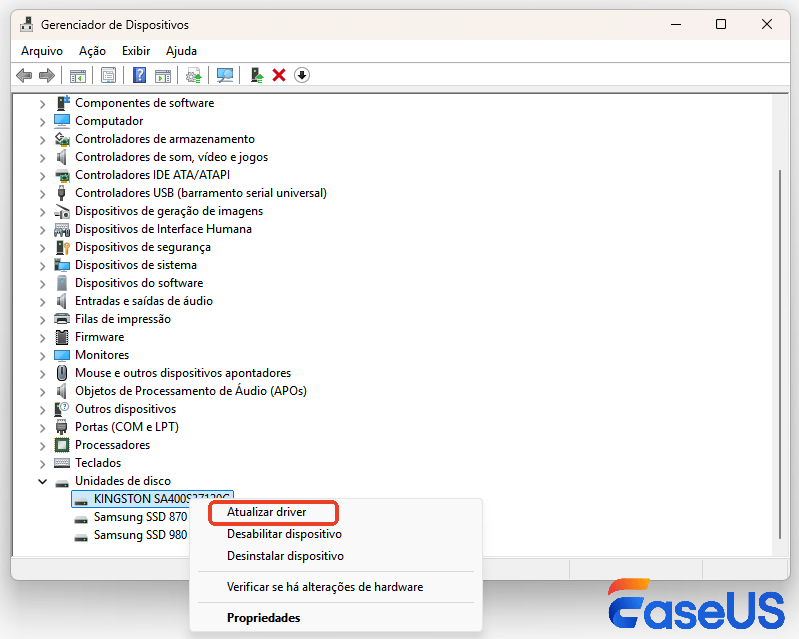Click the blue Help question-mark icon
The width and height of the screenshot is (799, 639).
coord(139,75)
